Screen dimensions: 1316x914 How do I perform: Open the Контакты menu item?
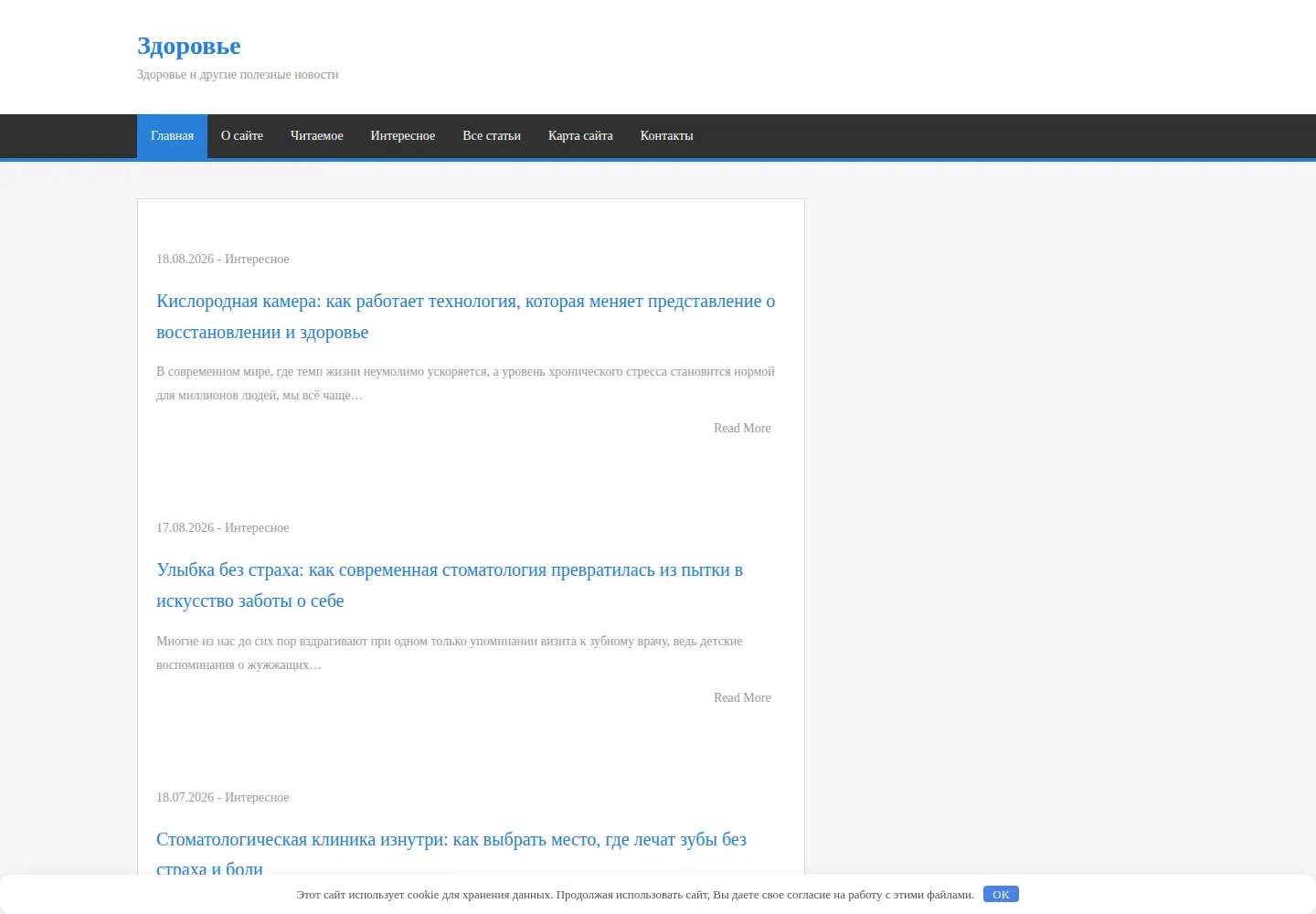coord(666,136)
